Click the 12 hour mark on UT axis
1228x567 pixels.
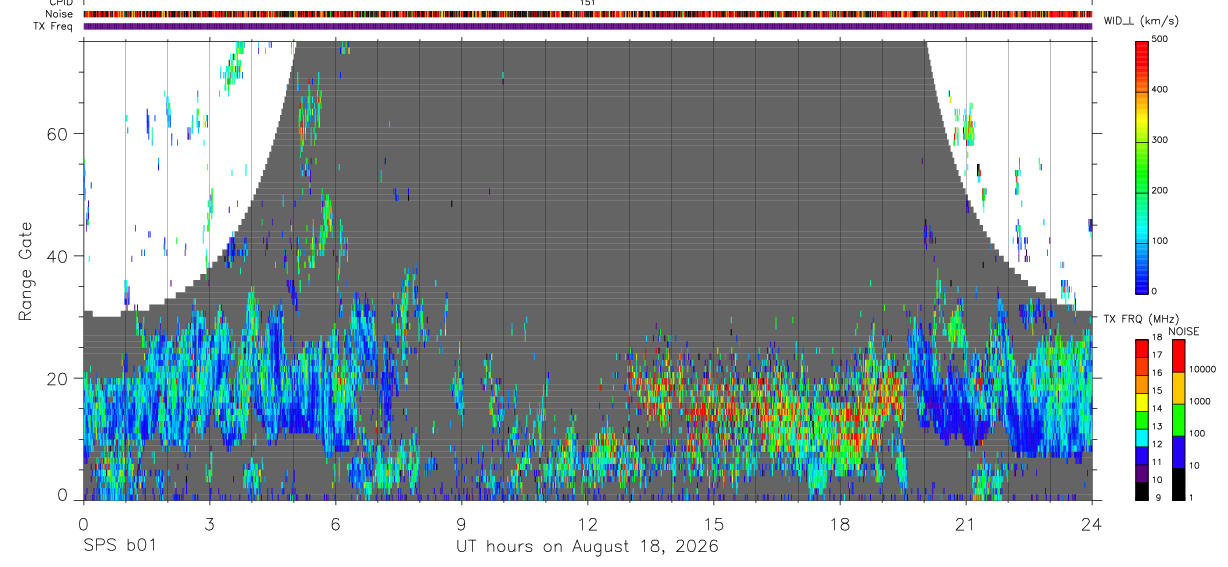pos(587,523)
